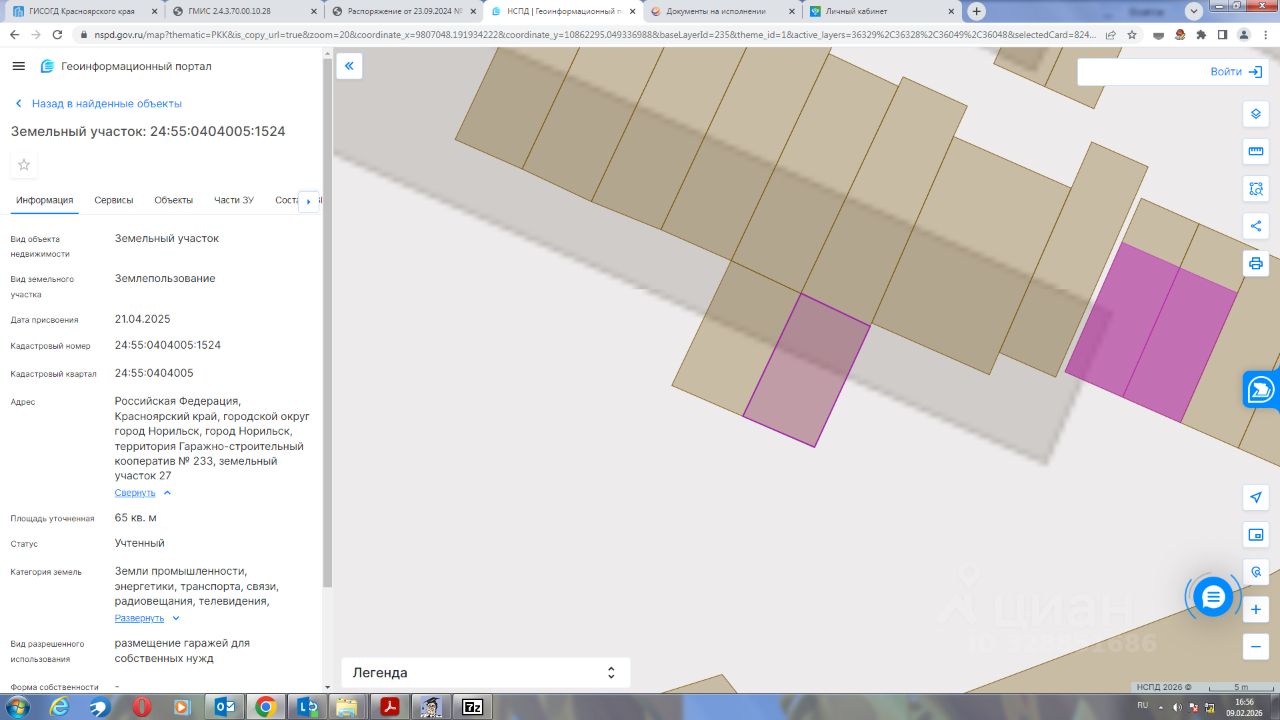The width and height of the screenshot is (1280, 720).
Task: Return via Назад в найденные объекты
Action: pyautogui.click(x=98, y=104)
